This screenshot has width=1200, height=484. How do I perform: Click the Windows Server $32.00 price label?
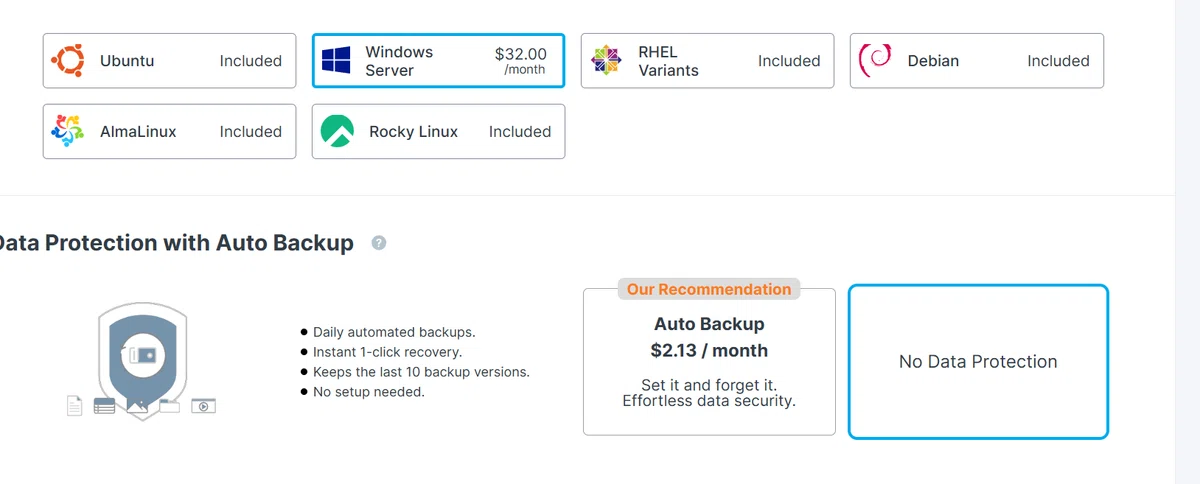coord(521,61)
